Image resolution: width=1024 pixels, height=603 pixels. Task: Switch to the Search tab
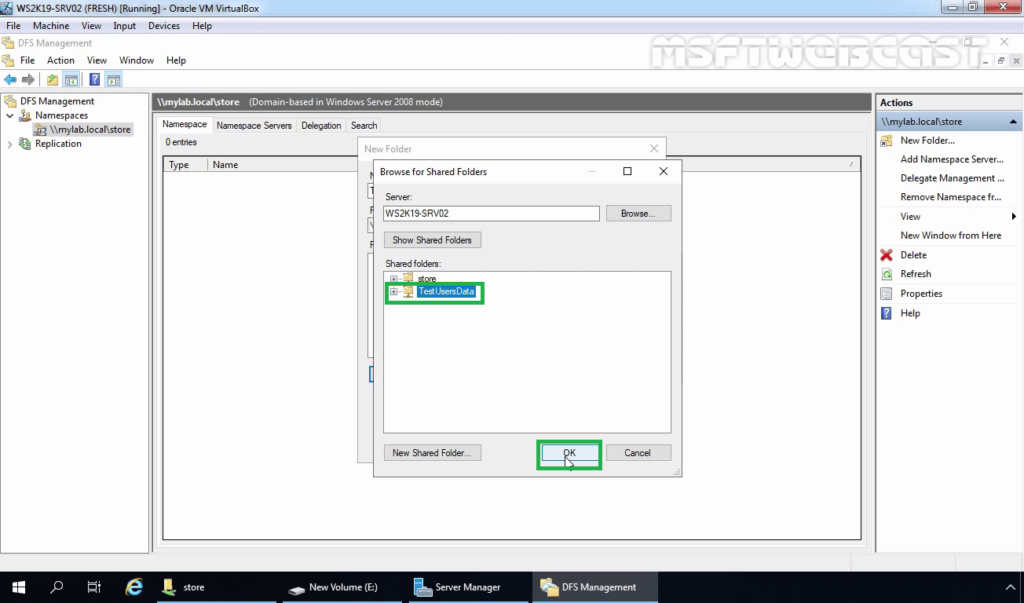364,125
